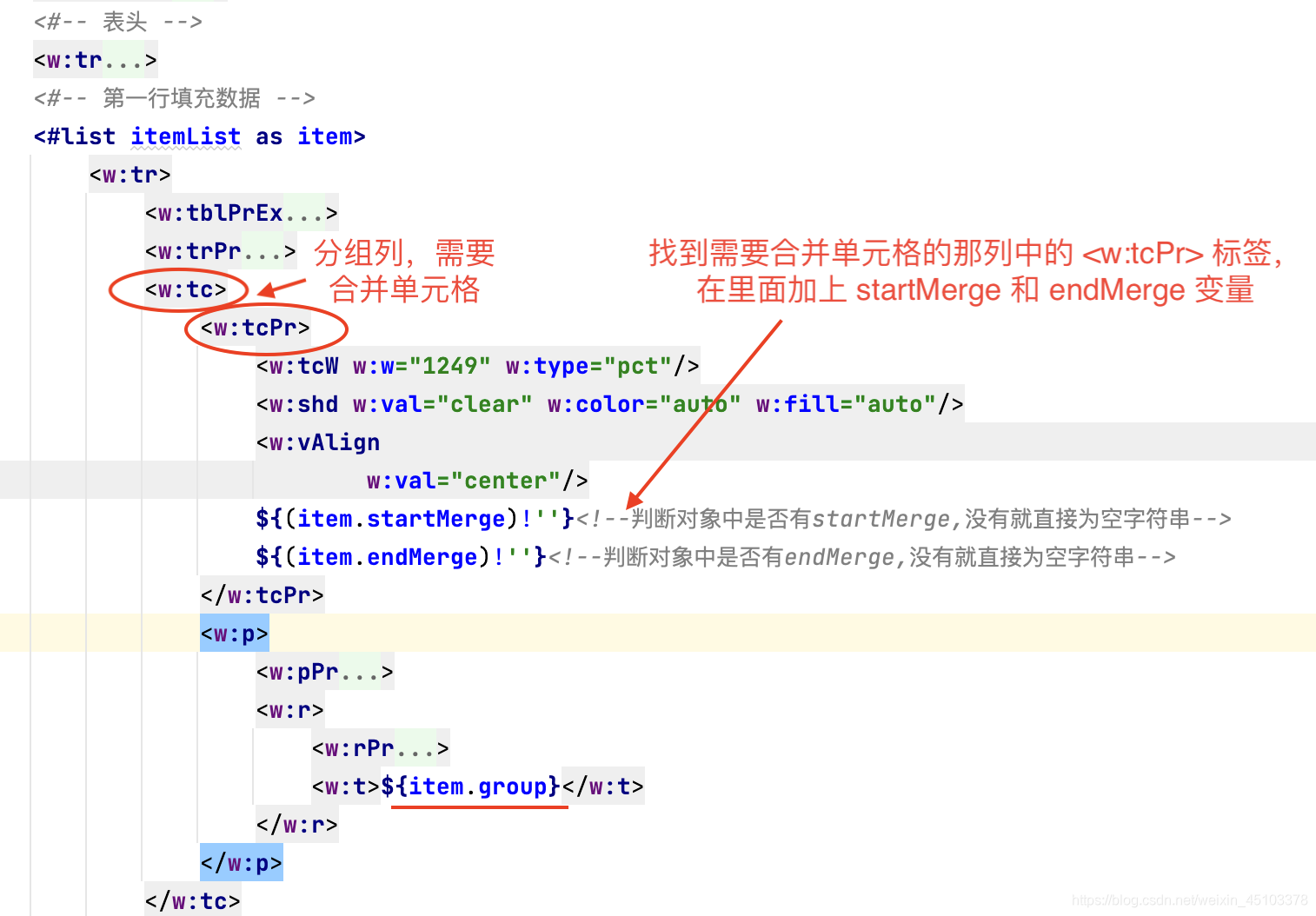The image size is (1316, 916).
Task: Click the <w:tr...> tag under 表头 comment
Action: pos(94,59)
